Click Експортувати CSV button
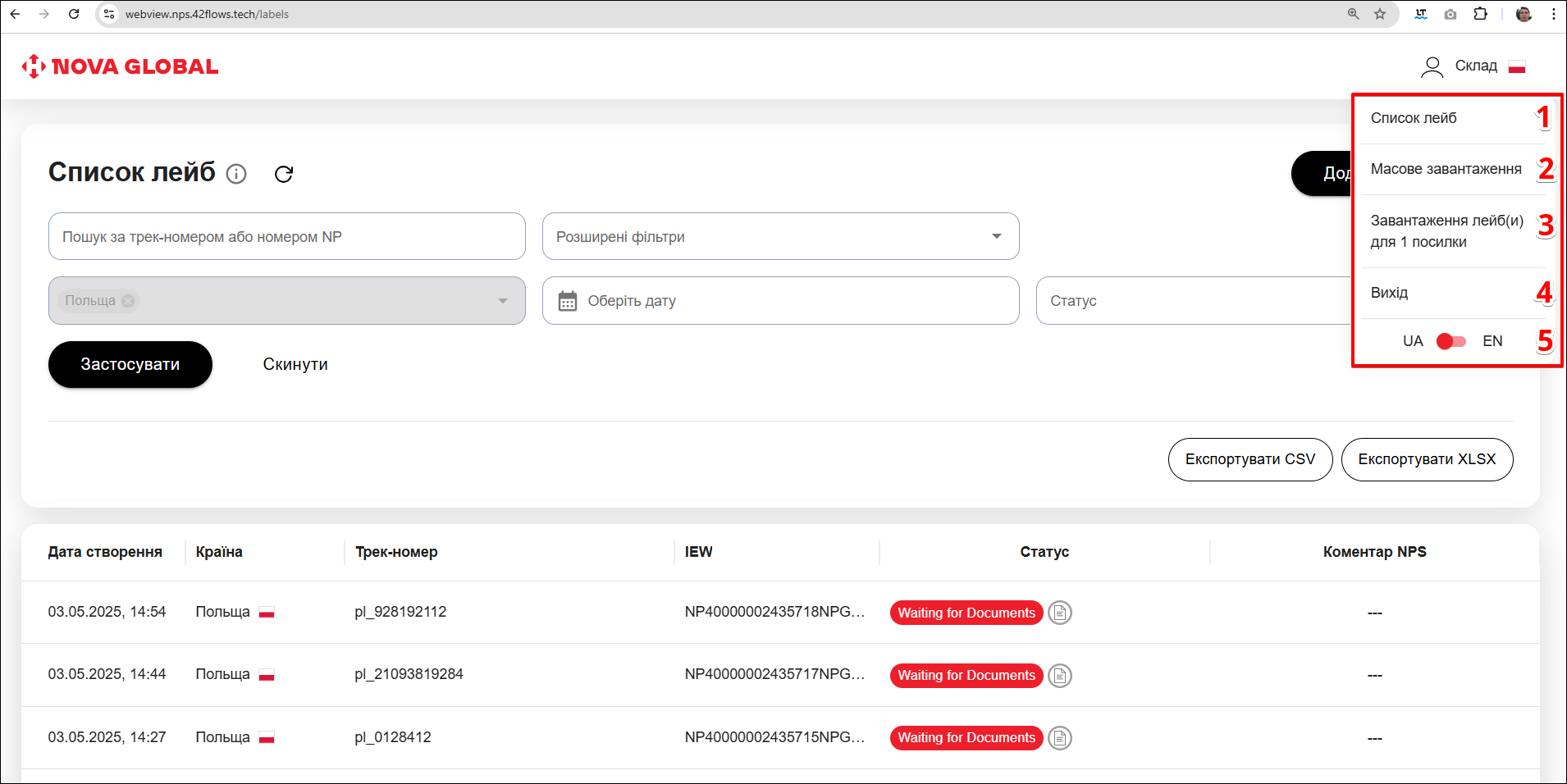 (1249, 459)
